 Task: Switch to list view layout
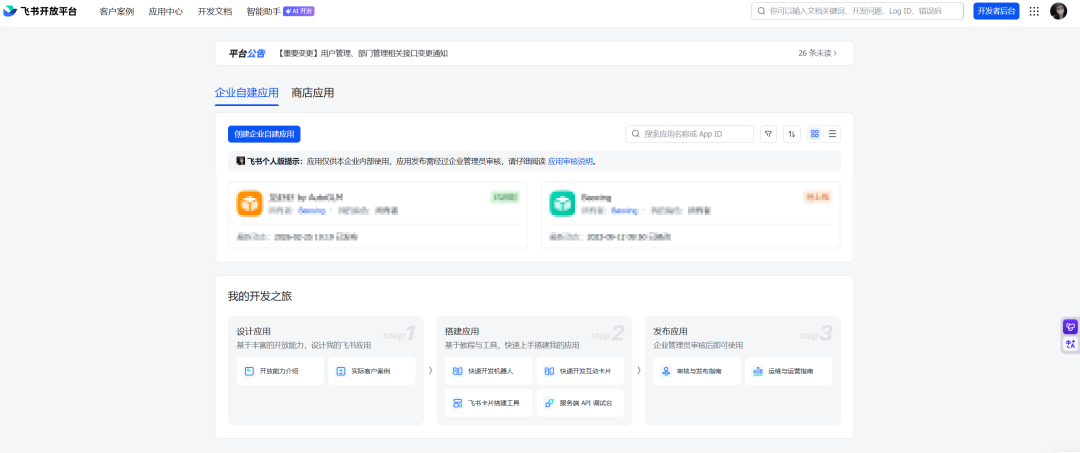[x=832, y=134]
